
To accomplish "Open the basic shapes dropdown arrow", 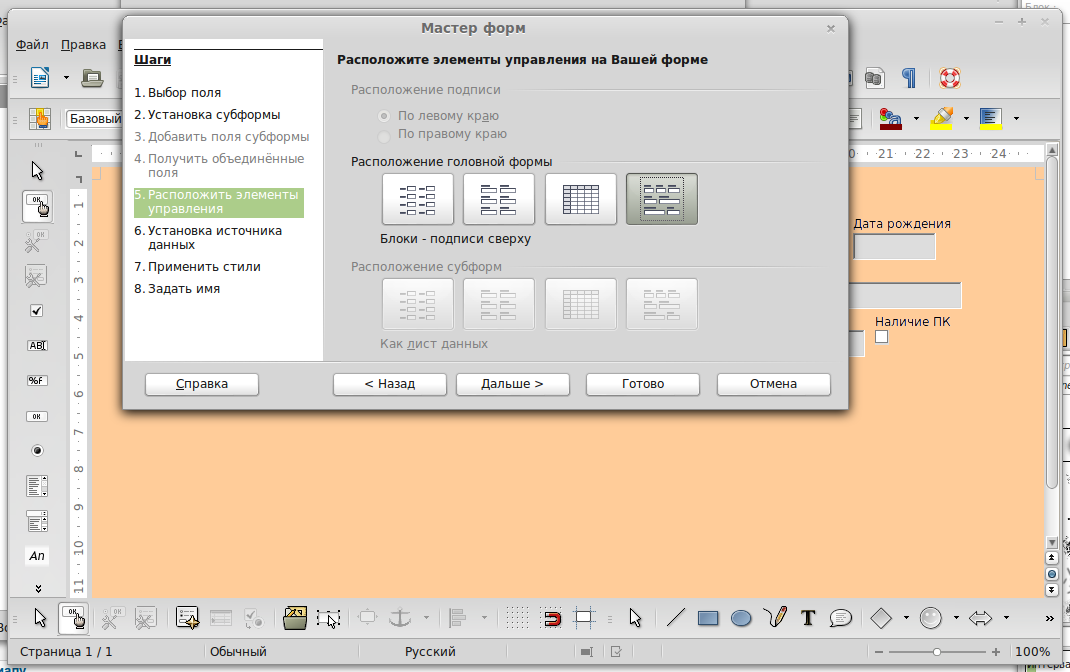I will click(906, 618).
